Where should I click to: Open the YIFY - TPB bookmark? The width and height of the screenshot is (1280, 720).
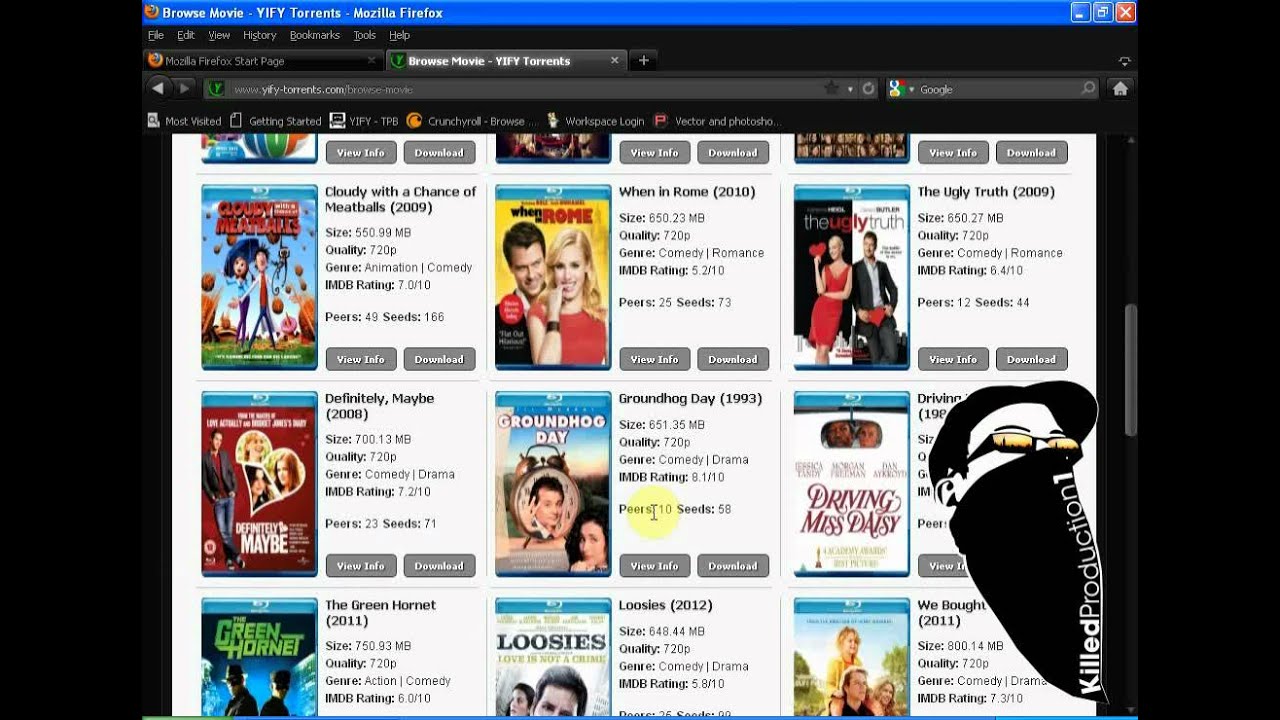point(364,121)
